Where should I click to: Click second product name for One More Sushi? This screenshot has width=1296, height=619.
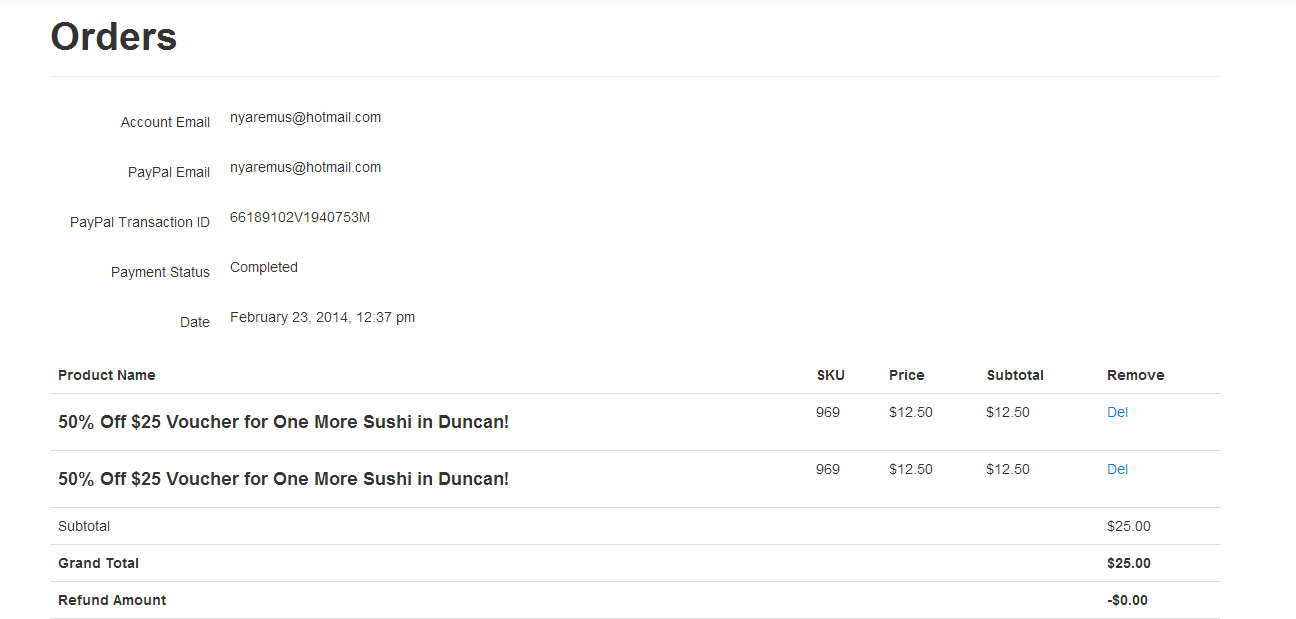coord(284,479)
